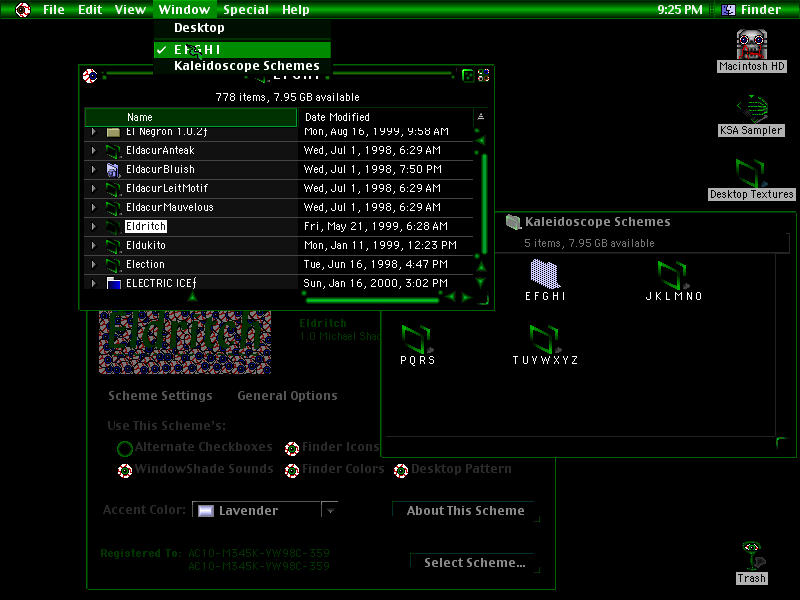
Task: Click the El Negron 1.0.2ƒ folder icon
Action: [x=113, y=132]
